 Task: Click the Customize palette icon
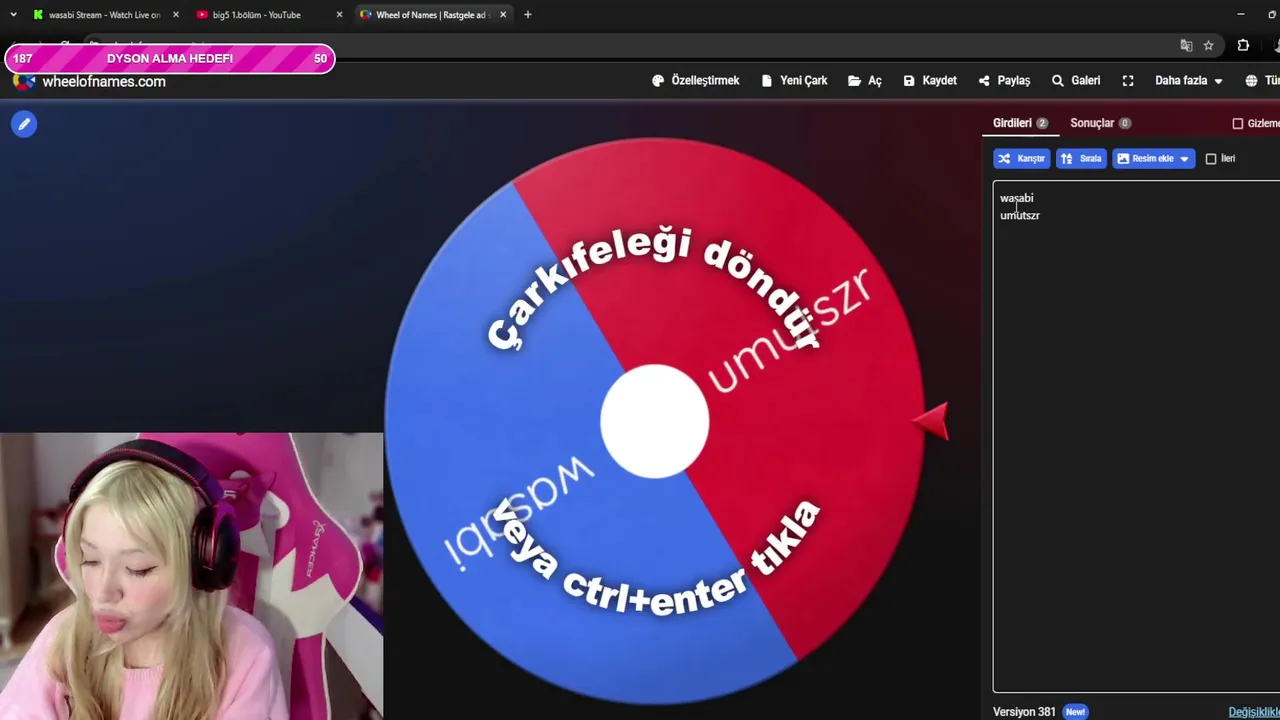point(658,81)
